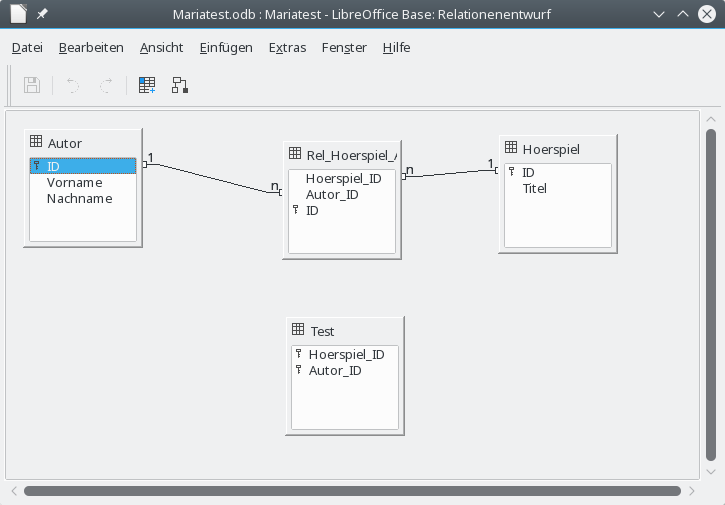Screen dimensions: 725x505
Task: Select Autor_ID in Rel_Hoerspiel table
Action: [342, 195]
